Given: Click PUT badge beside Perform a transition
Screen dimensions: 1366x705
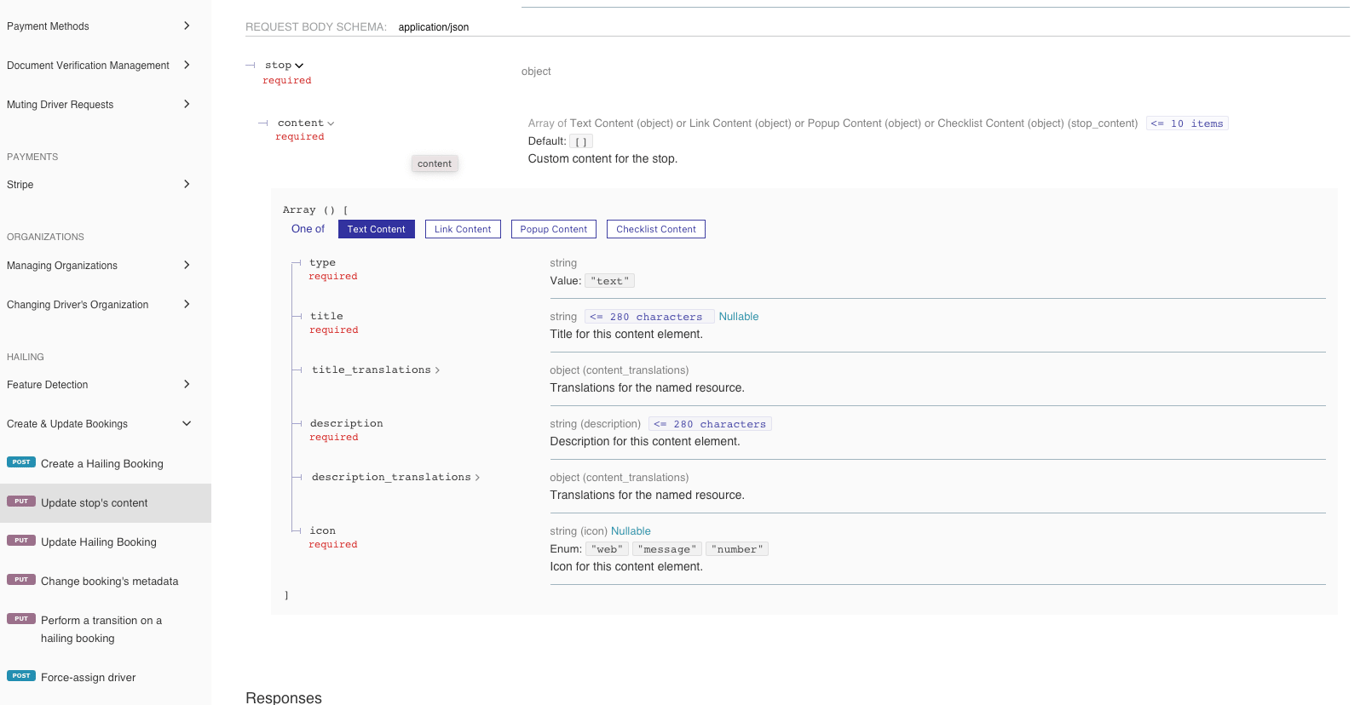Looking at the screenshot, I should click(x=21, y=618).
